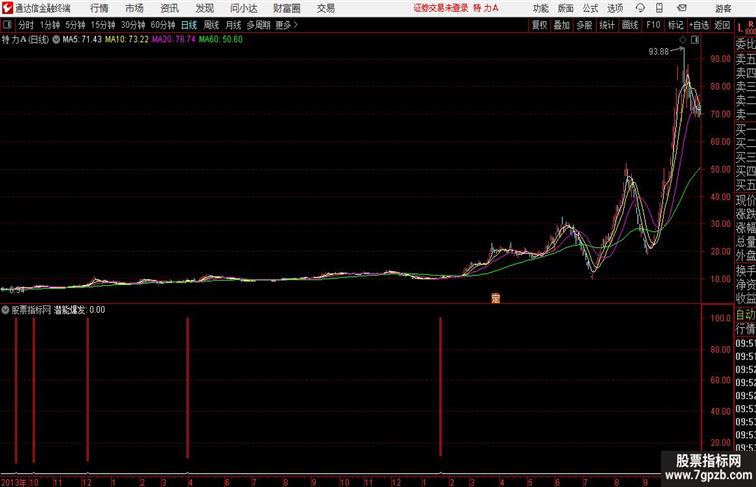
Task: Select the 60分钟 period tab
Action: (162, 25)
